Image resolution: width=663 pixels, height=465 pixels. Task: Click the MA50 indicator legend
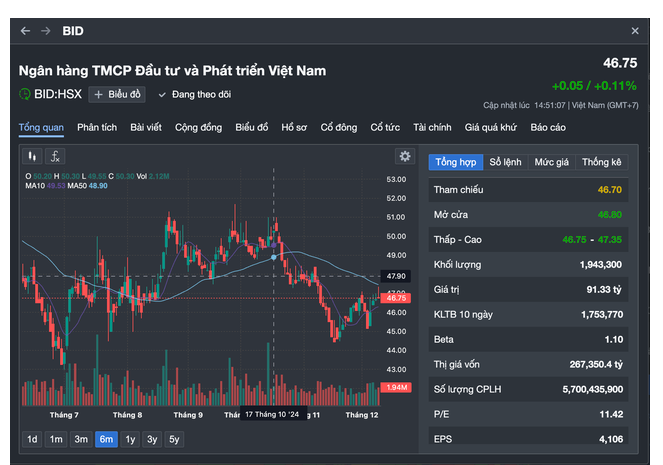click(x=88, y=186)
